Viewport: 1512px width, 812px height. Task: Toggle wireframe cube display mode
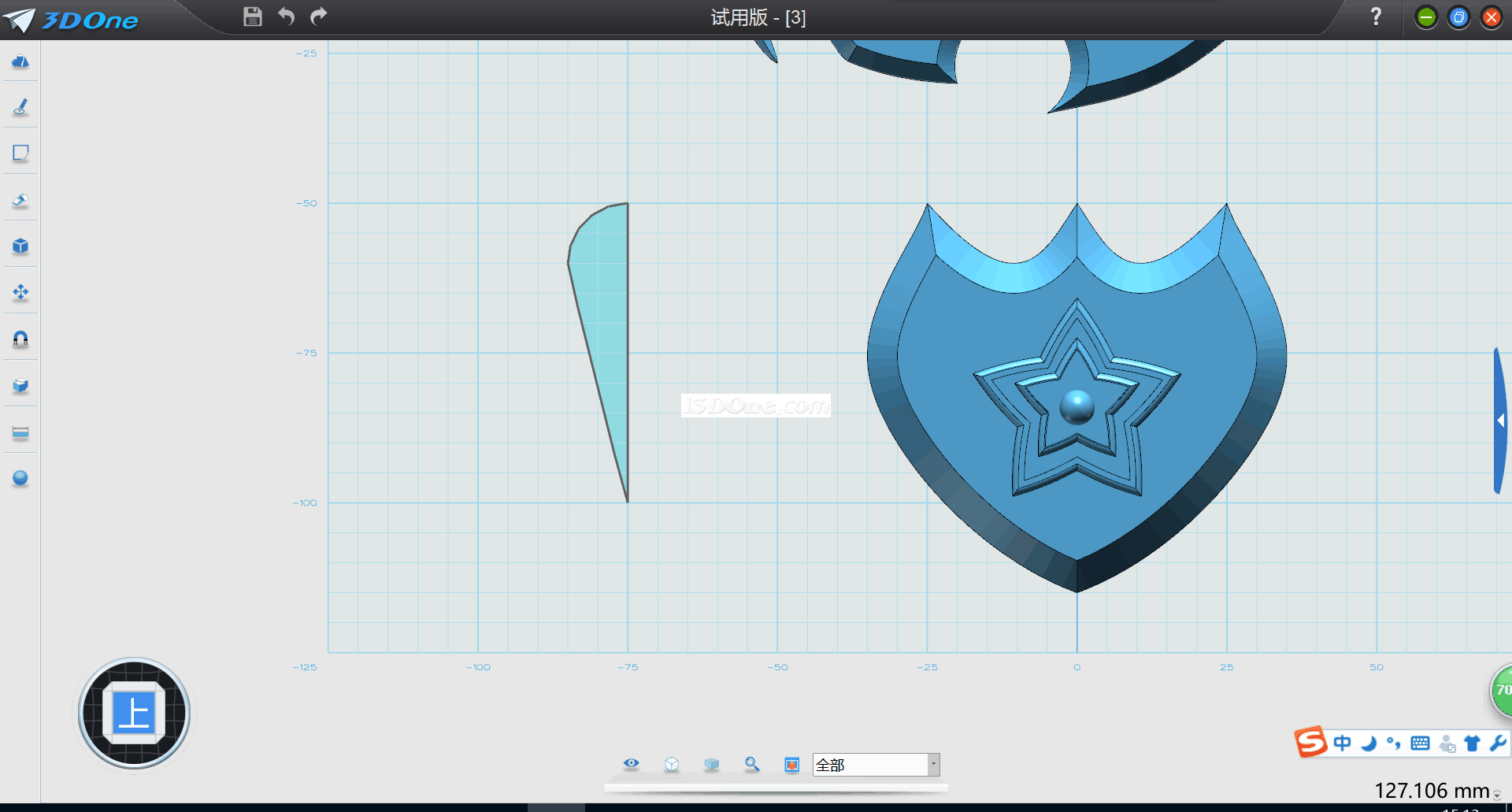(x=671, y=764)
